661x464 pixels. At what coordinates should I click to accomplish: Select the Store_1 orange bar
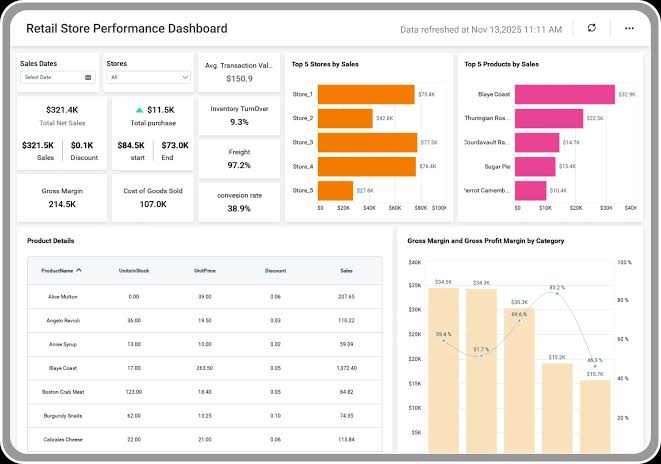(x=366, y=94)
